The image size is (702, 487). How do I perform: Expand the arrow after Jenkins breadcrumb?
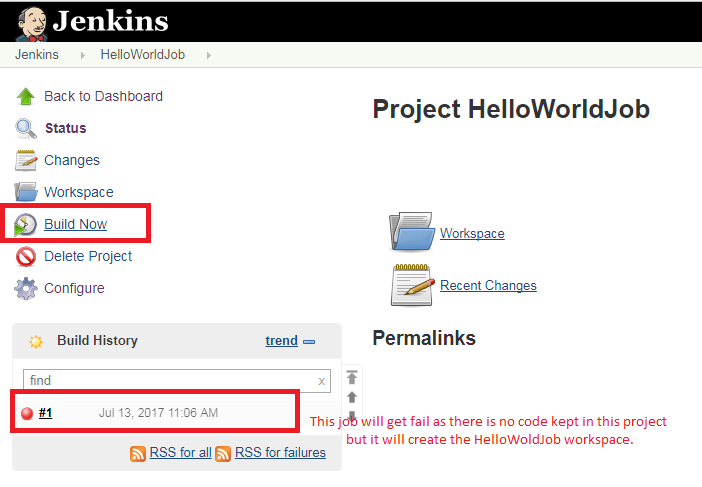(82, 56)
